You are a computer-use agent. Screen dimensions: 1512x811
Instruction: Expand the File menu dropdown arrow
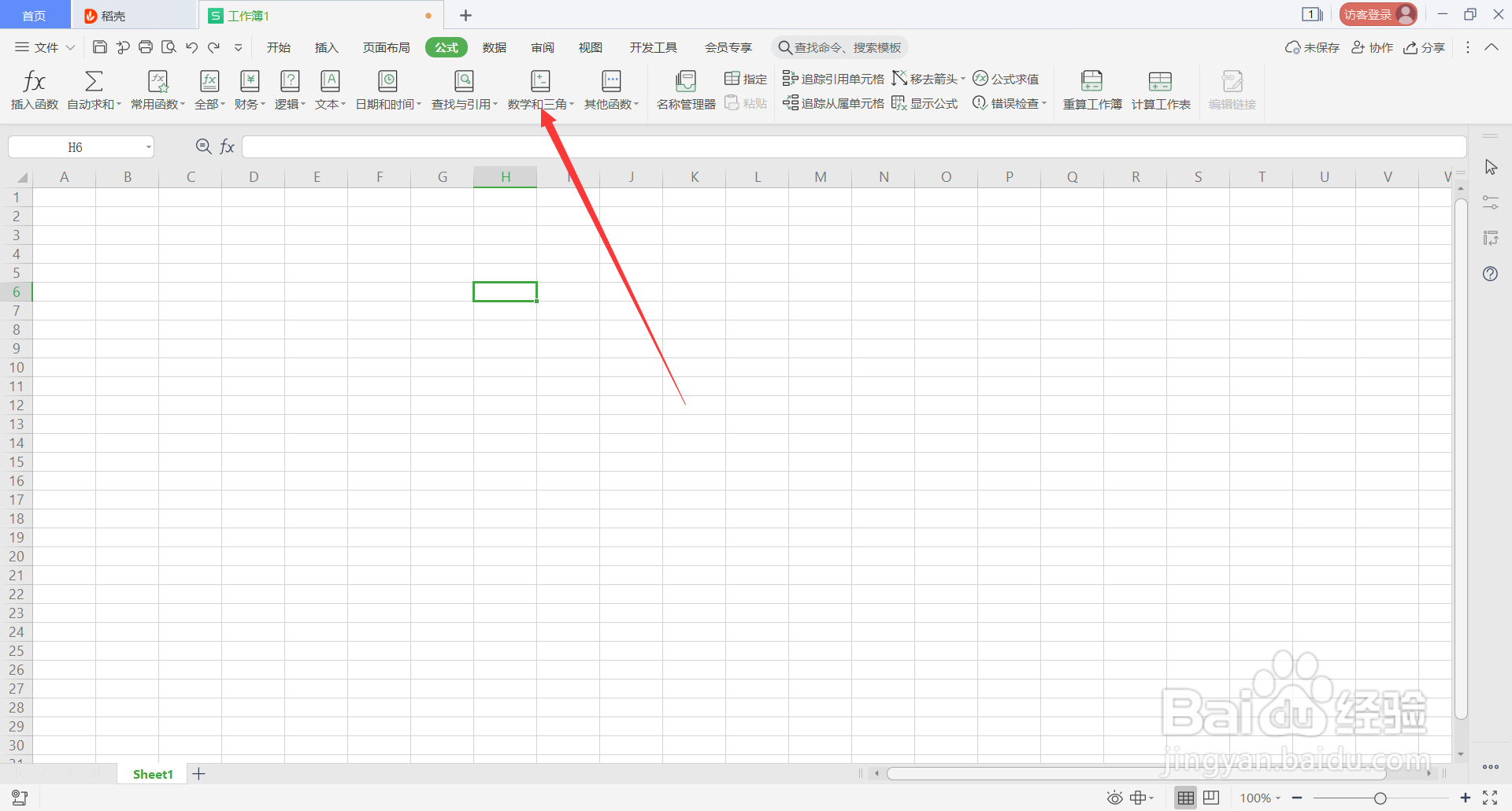coord(70,47)
